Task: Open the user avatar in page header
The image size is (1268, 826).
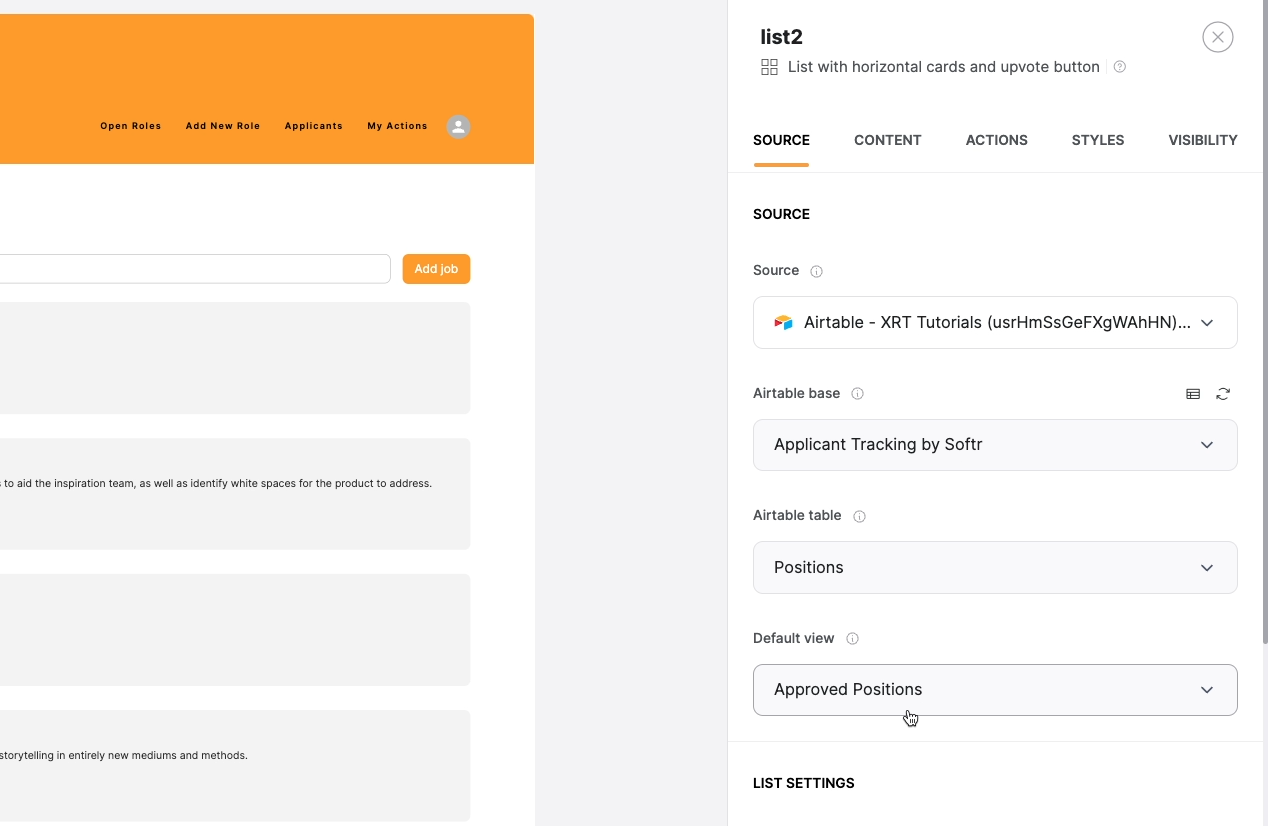Action: click(x=458, y=127)
